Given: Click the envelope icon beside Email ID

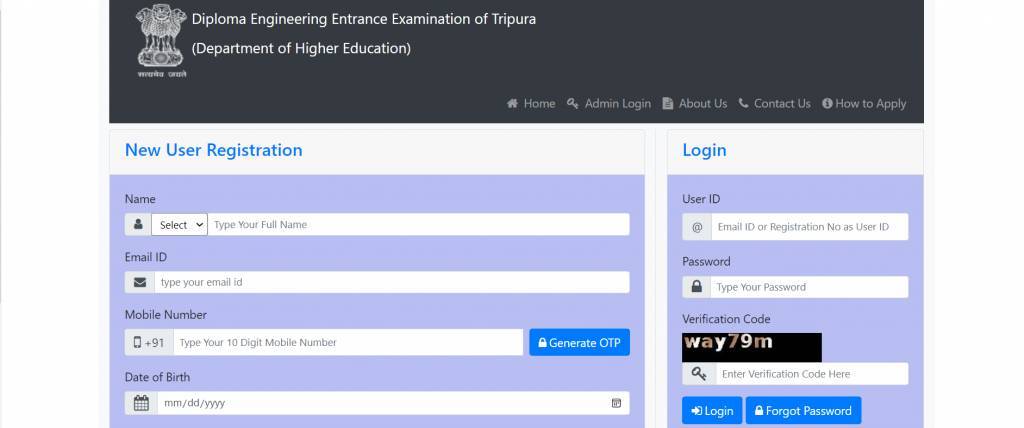Looking at the screenshot, I should click(x=140, y=283).
